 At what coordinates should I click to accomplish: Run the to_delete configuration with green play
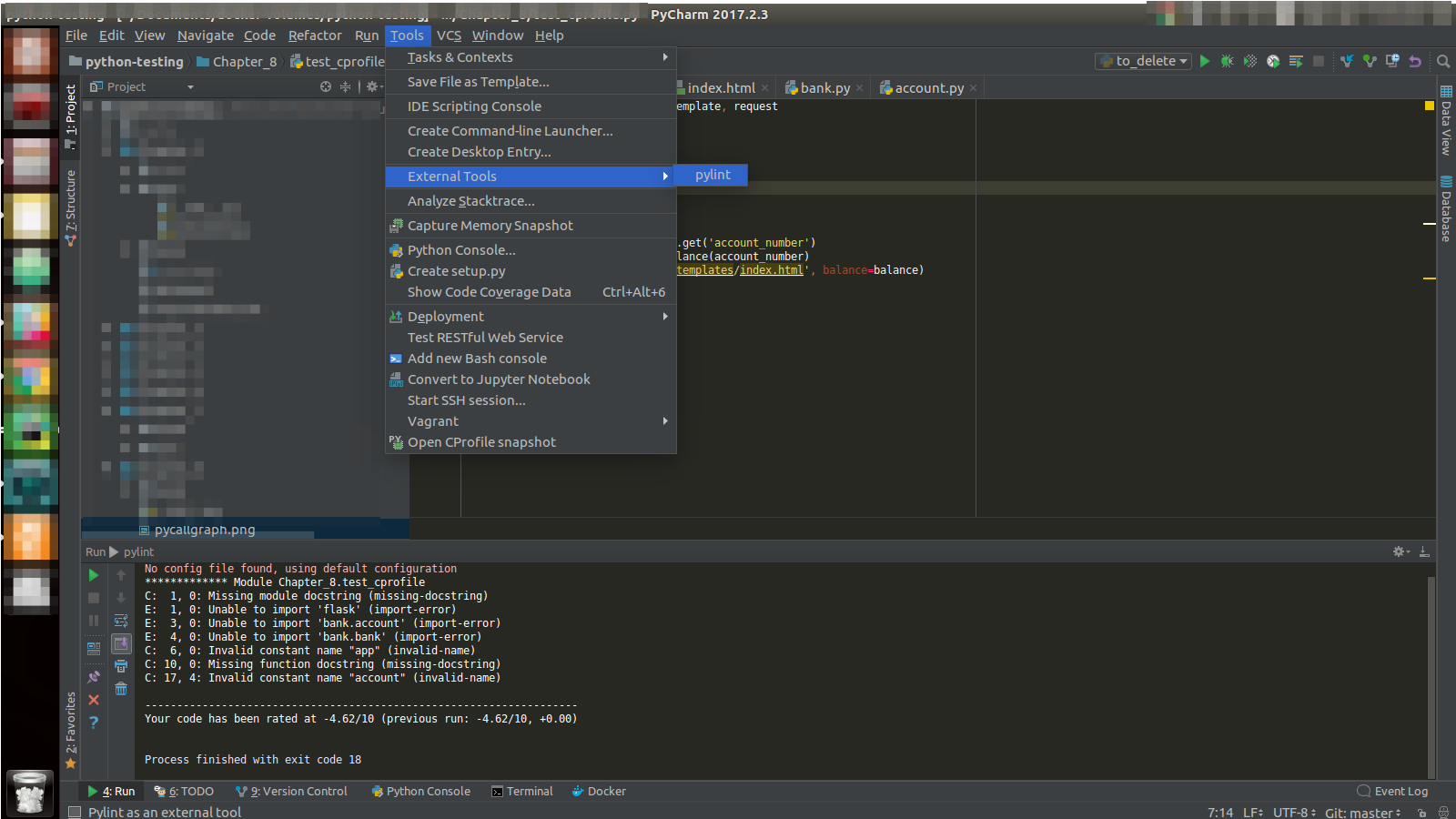point(1205,61)
